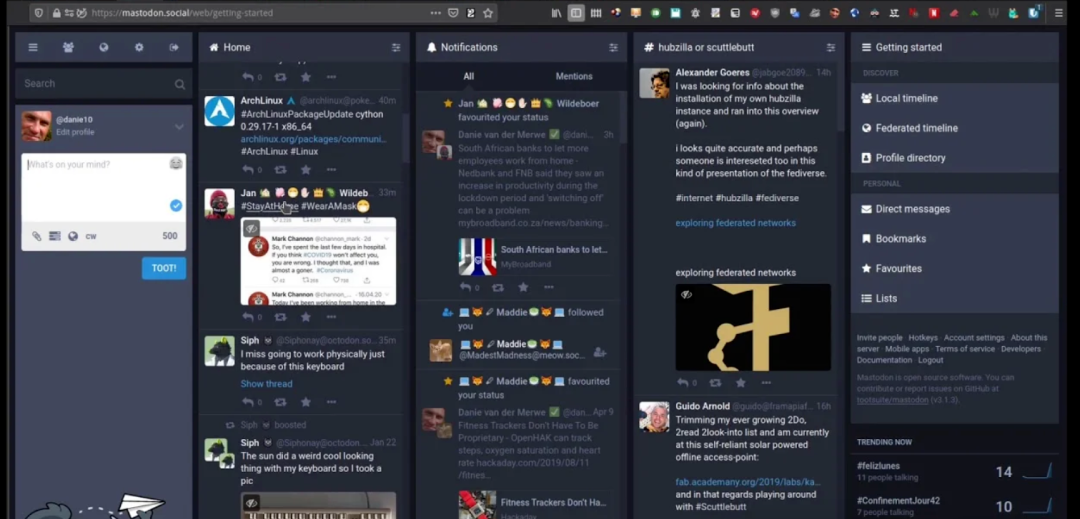
Task: Open more options on the ArchLinux post
Action: pos(331,169)
